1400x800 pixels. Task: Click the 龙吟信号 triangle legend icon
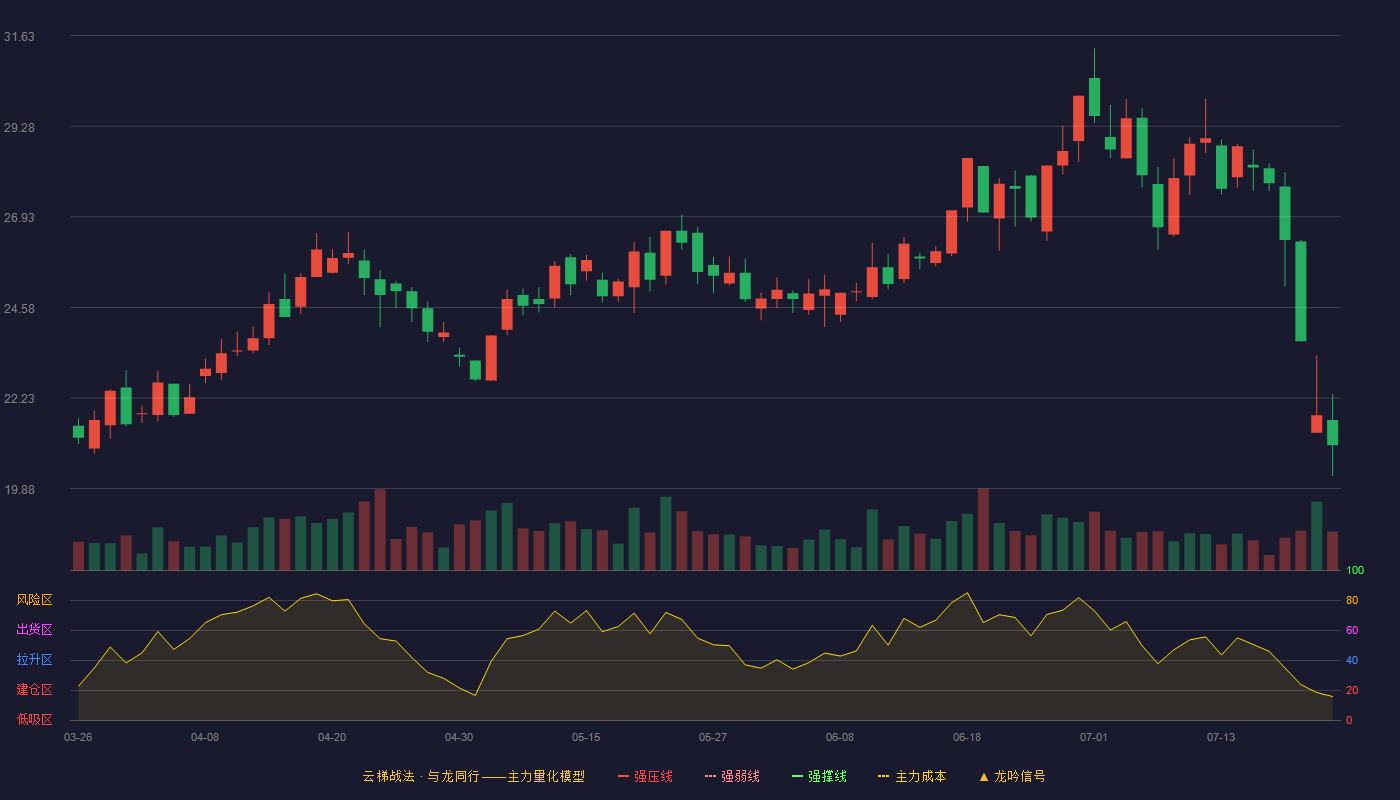[984, 776]
